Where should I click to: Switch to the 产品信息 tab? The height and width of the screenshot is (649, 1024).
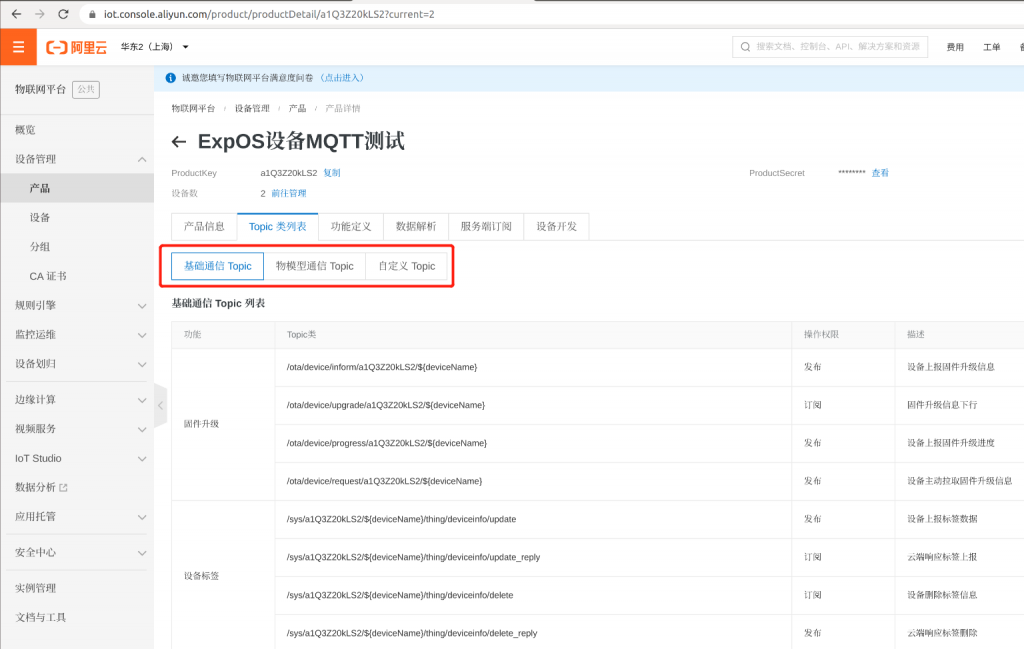click(x=204, y=227)
